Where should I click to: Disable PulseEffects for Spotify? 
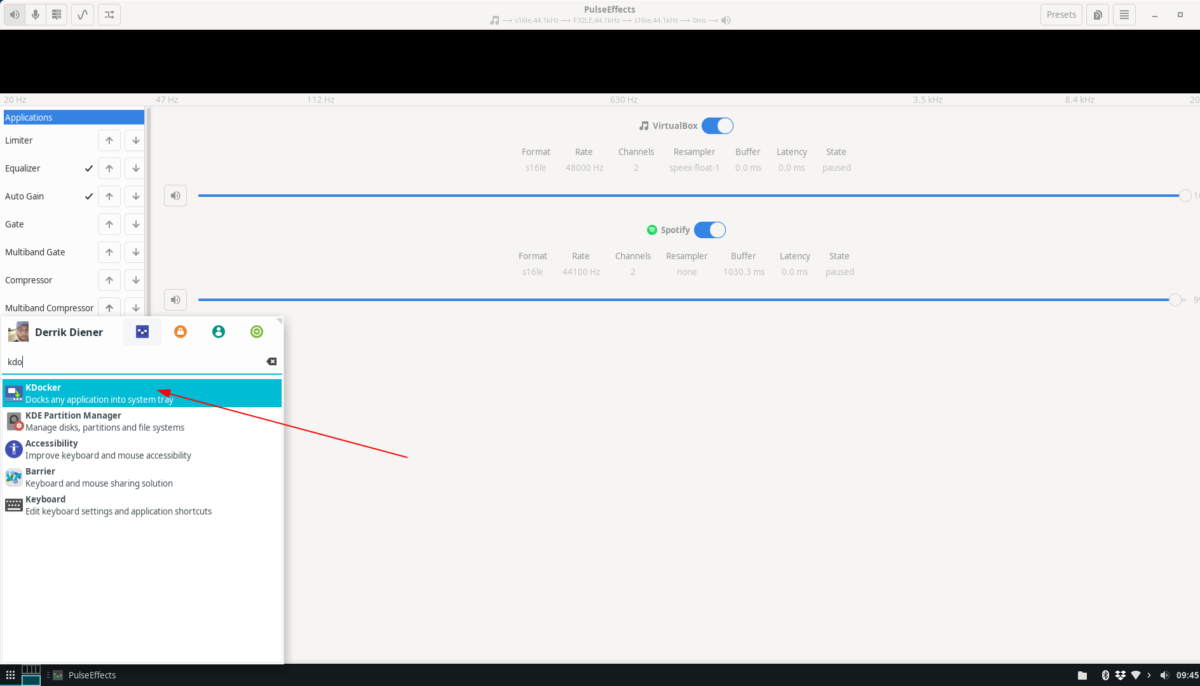[x=710, y=229]
